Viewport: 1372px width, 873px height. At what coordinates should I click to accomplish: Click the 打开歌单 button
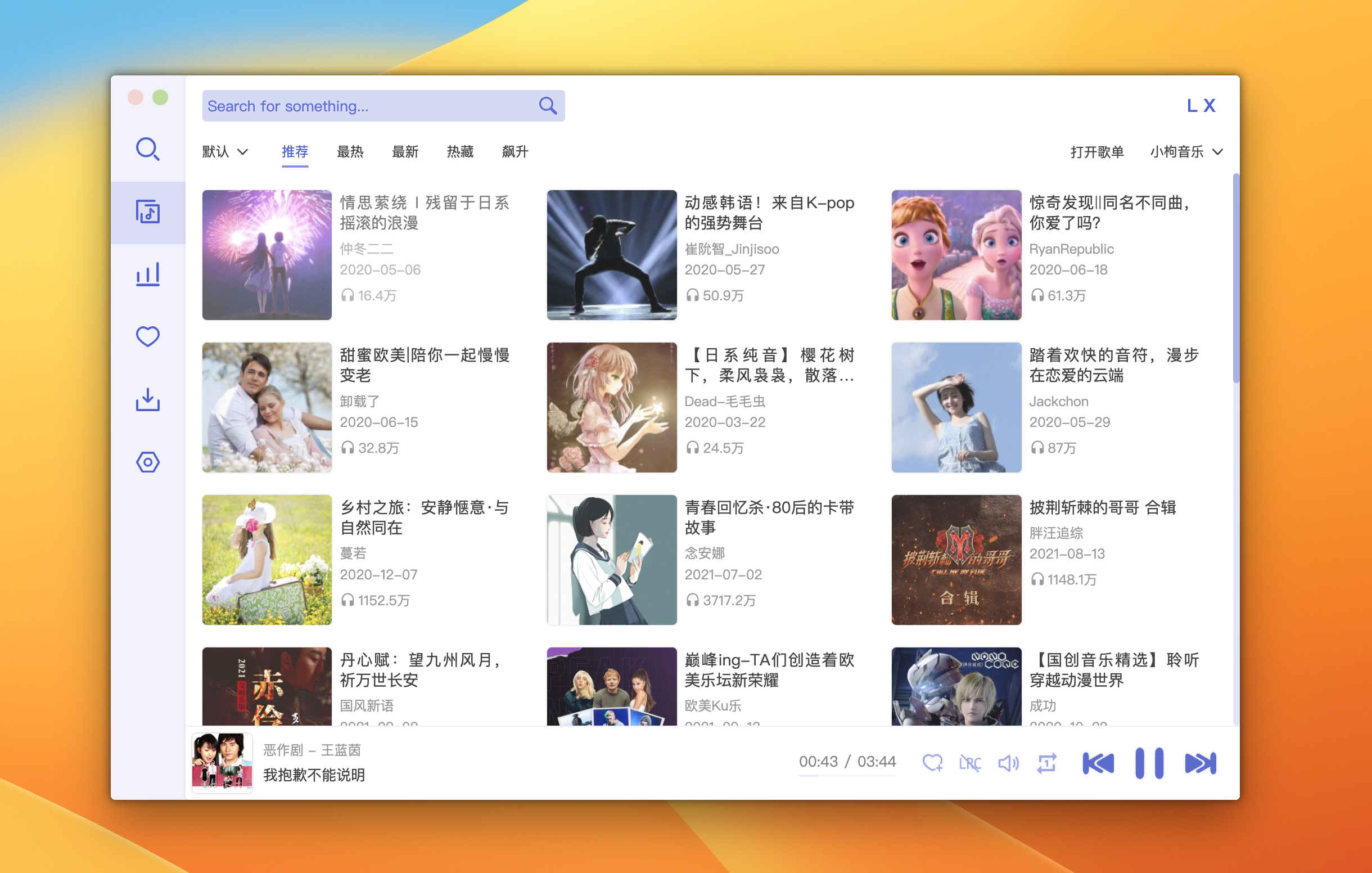tap(1097, 151)
